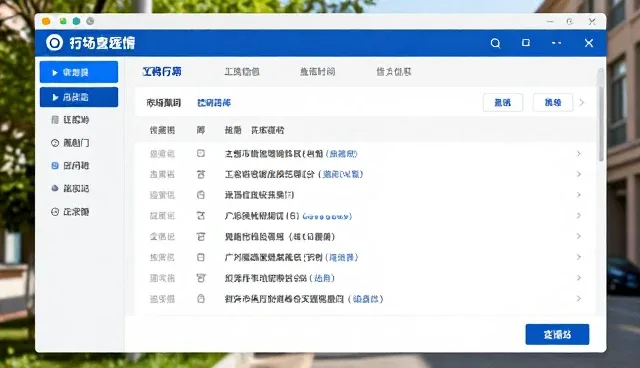Screen dimensions: 640x368
Task: Select the topmost bright-blue sidebar button
Action: [79, 72]
